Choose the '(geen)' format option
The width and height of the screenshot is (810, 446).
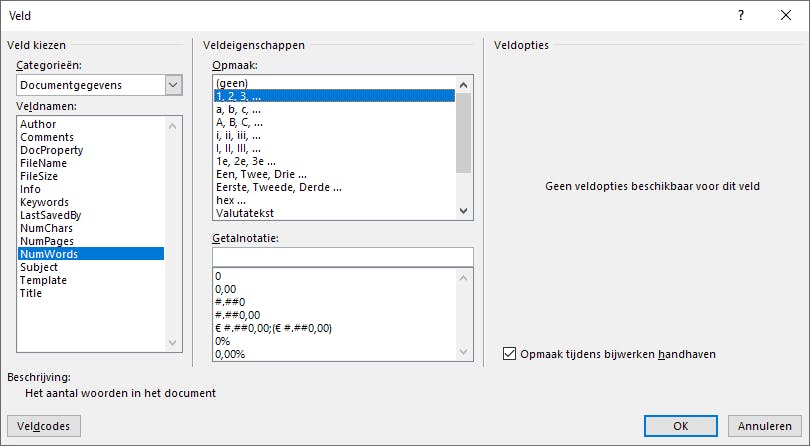(x=232, y=83)
